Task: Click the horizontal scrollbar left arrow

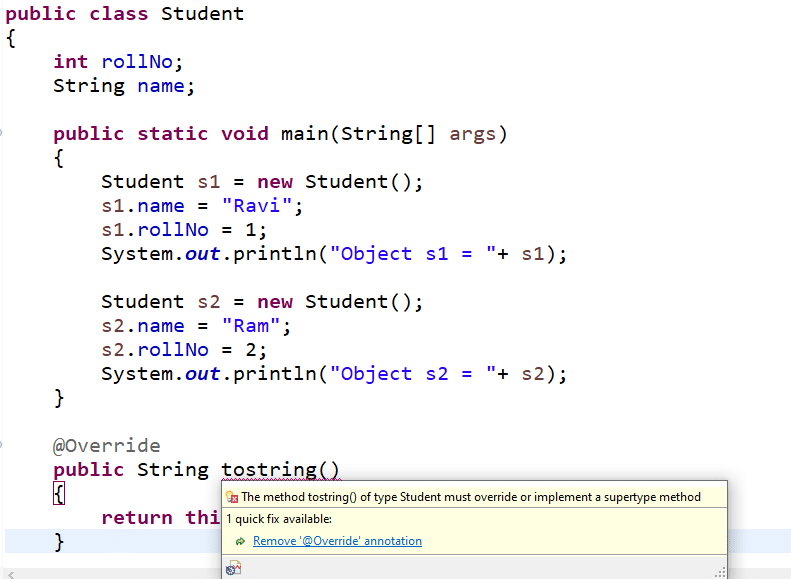Action: tap(11, 574)
